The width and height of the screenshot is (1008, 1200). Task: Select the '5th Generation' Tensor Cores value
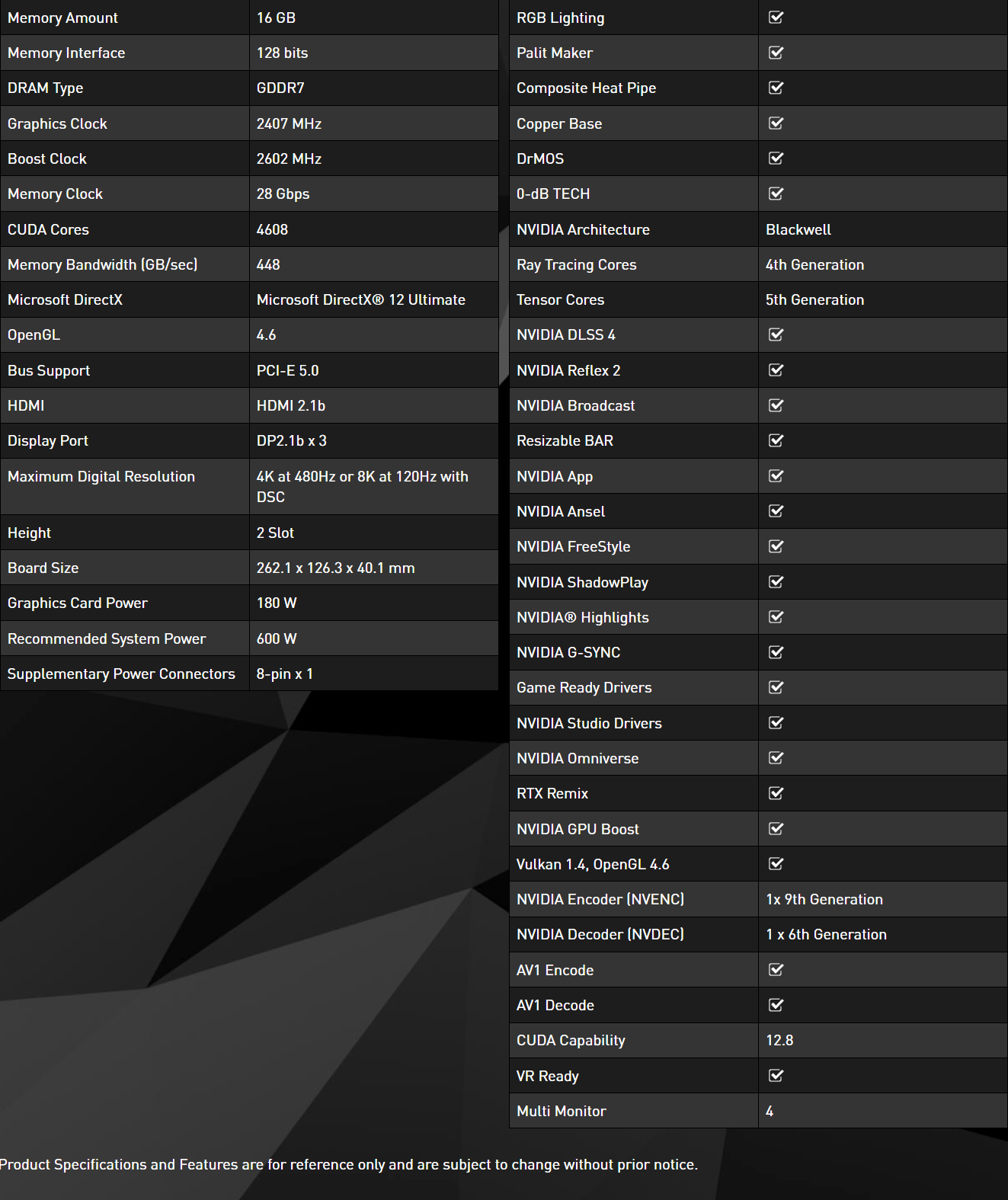[815, 299]
